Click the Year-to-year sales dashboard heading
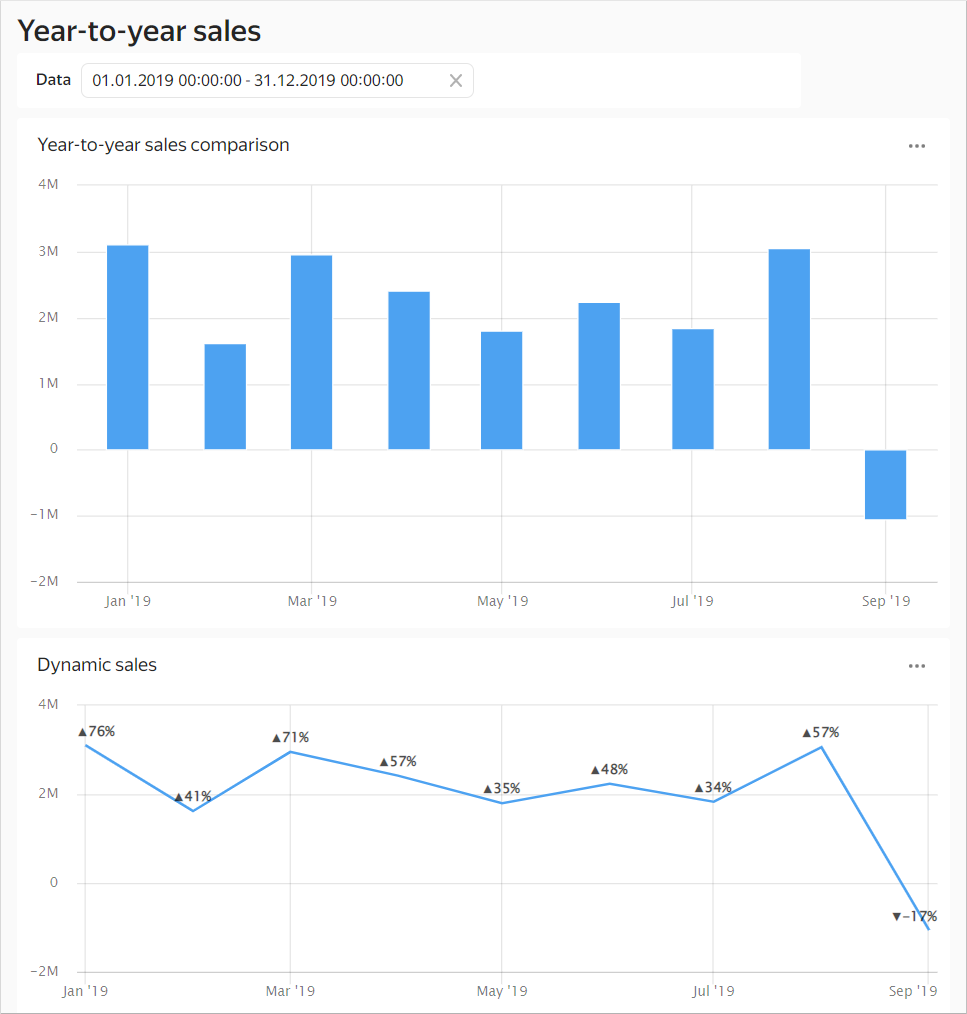 coord(139,31)
